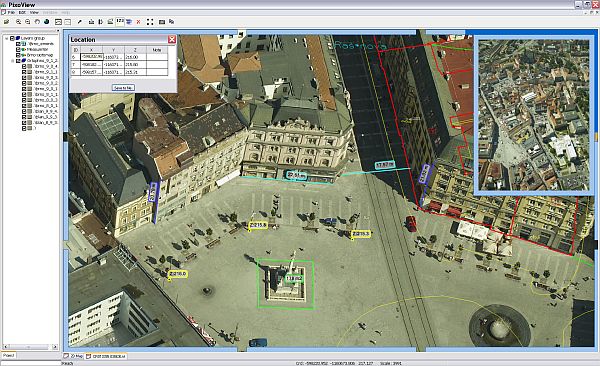Viewport: 600px width, 366px height.
Task: Click the dark globe toolbar icon
Action: tap(47, 22)
